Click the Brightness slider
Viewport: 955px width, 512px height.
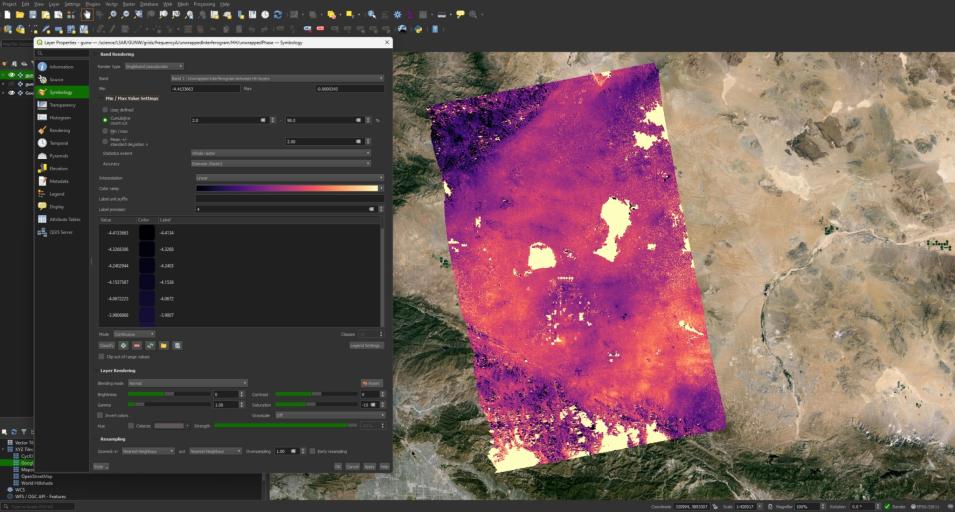[169, 395]
